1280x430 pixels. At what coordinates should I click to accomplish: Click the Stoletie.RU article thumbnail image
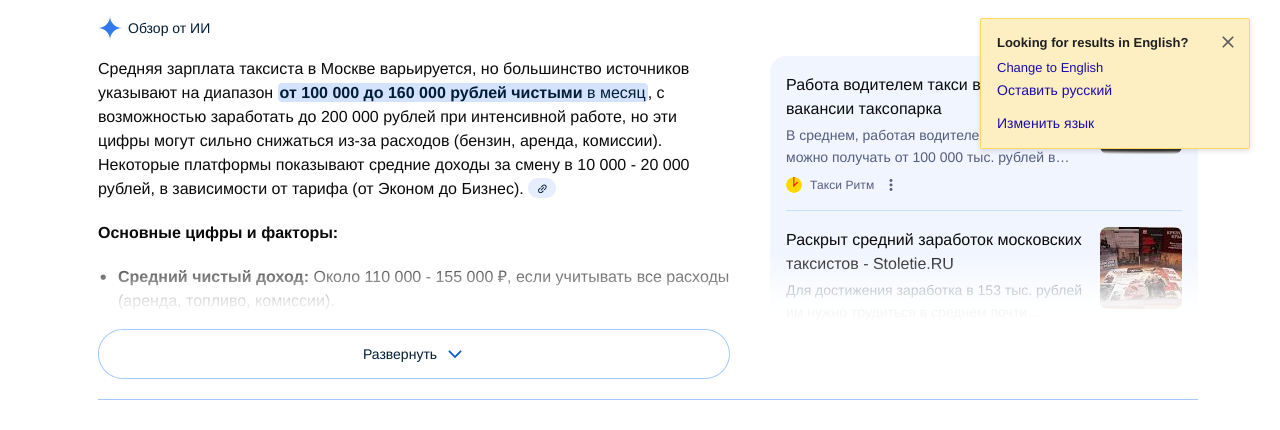(x=1140, y=267)
